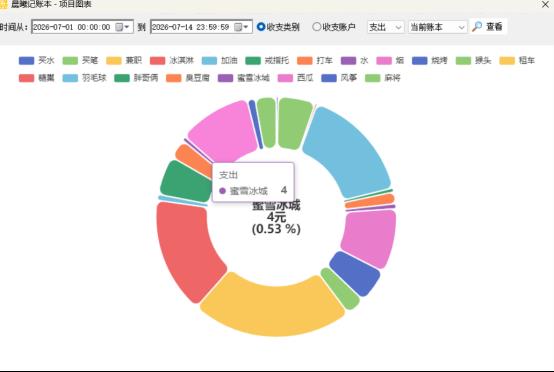Expand the 当前账本 ledger dropdown
554x372 pixels.
click(x=437, y=27)
